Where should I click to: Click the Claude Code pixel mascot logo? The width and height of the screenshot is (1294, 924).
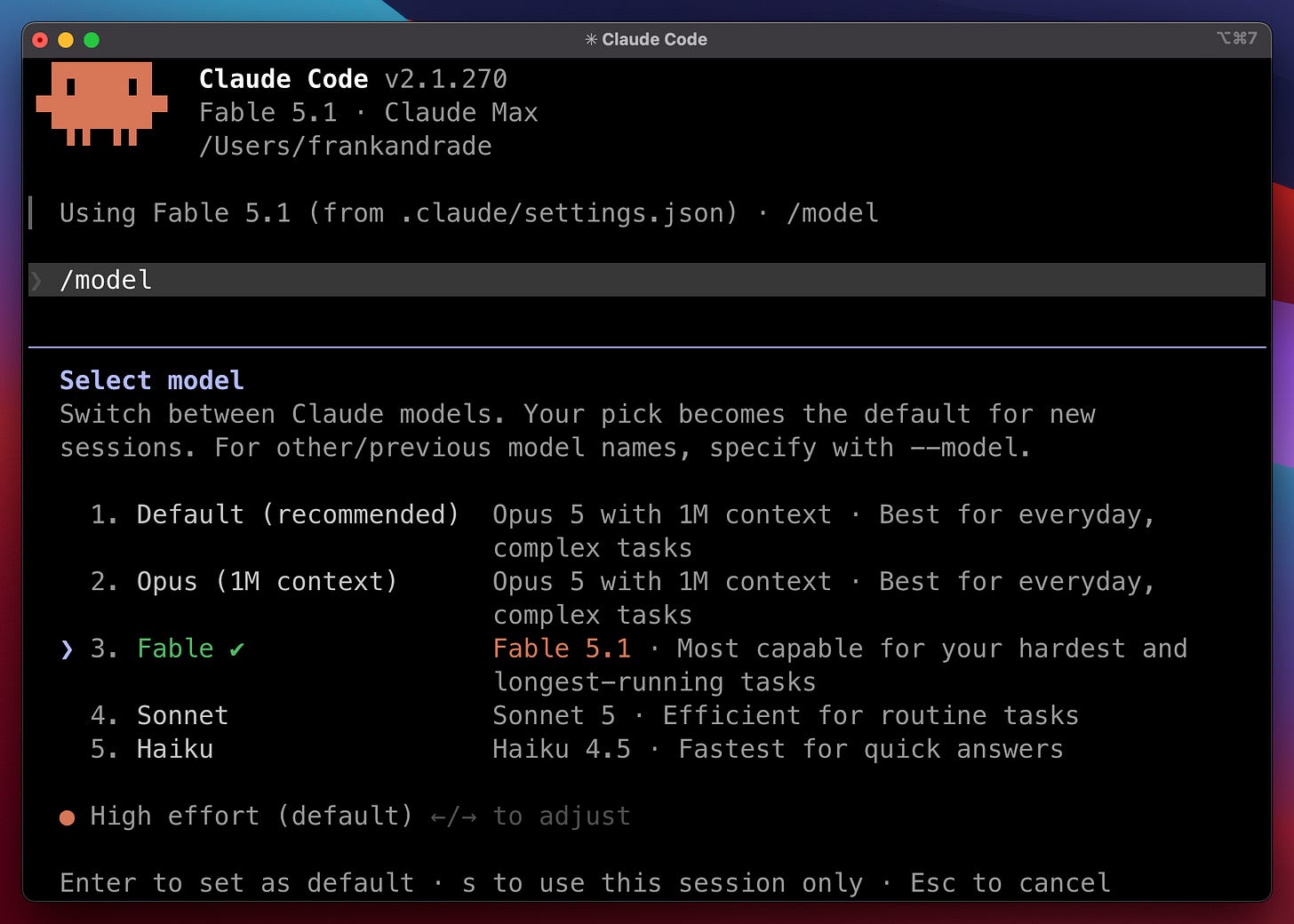[101, 104]
